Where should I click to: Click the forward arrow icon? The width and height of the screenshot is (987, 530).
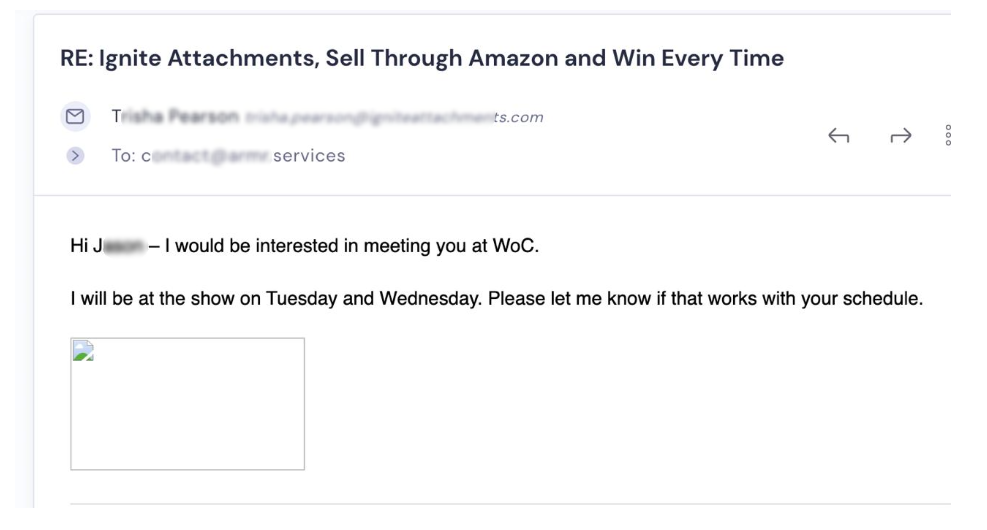pos(901,135)
